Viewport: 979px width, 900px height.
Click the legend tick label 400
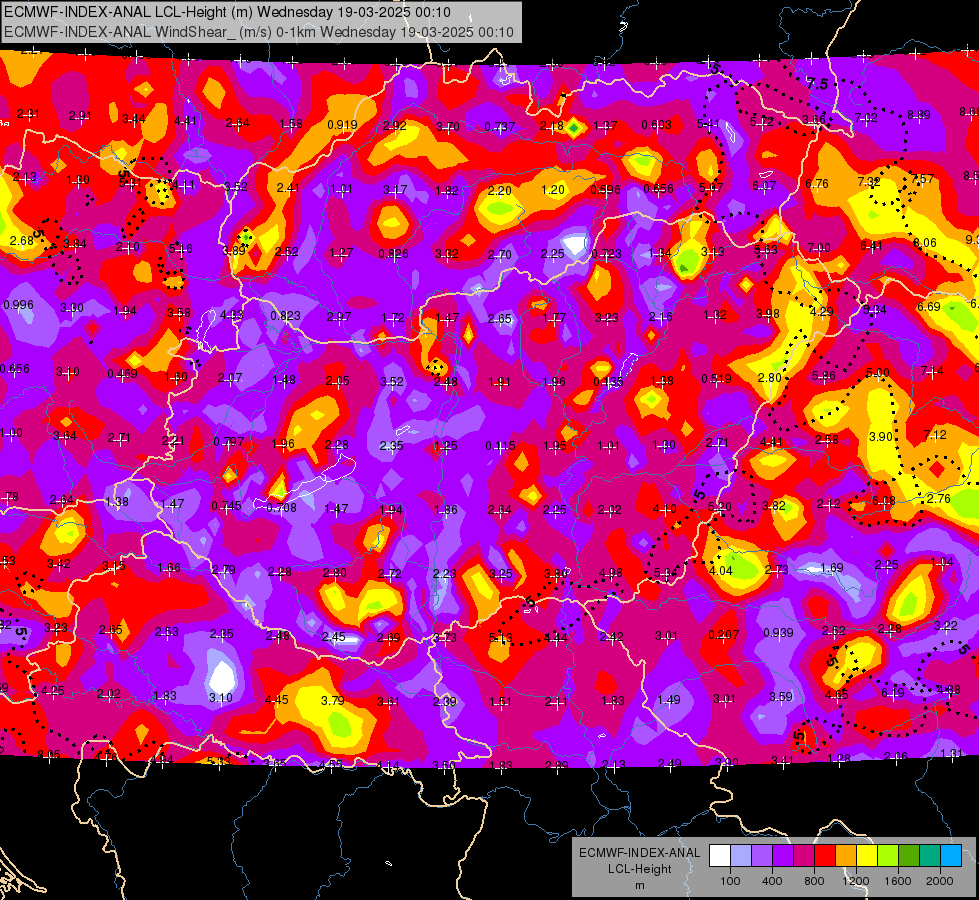(772, 881)
